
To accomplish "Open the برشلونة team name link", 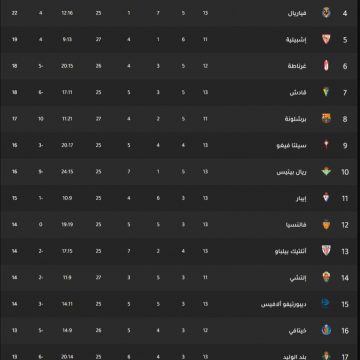I will [295, 119].
